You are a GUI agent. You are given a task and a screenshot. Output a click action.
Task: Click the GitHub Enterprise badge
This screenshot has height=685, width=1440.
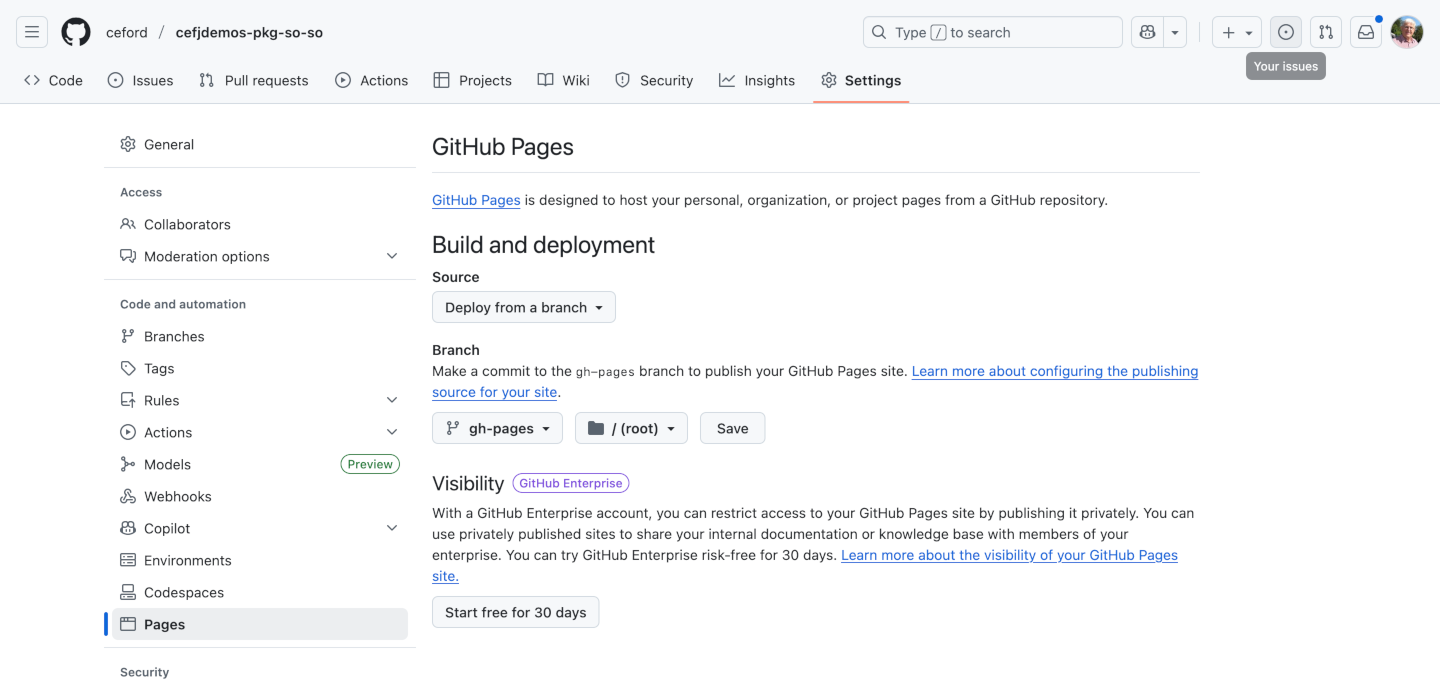point(571,483)
